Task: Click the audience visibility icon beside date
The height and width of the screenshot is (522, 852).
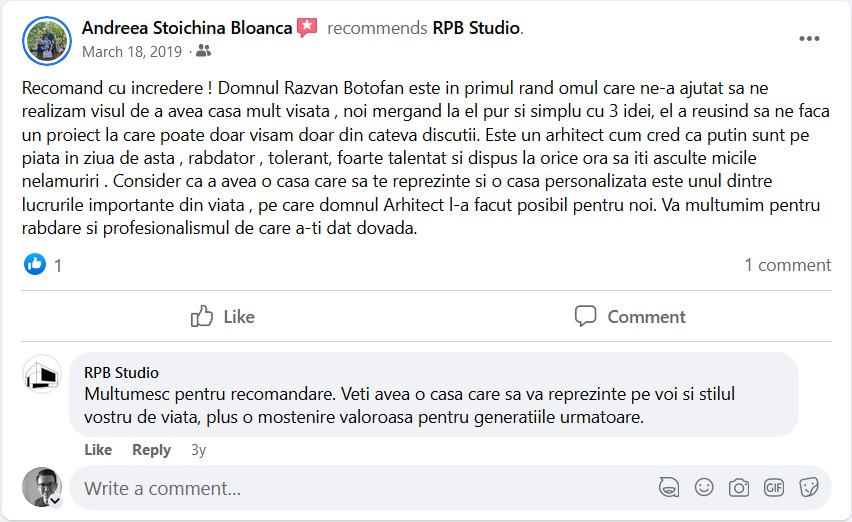Action: click(x=204, y=50)
